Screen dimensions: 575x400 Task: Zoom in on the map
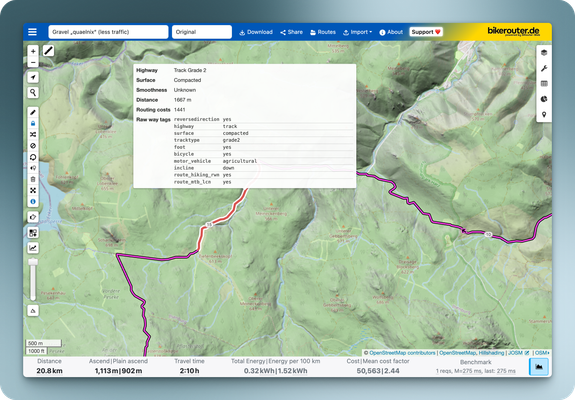[33, 51]
